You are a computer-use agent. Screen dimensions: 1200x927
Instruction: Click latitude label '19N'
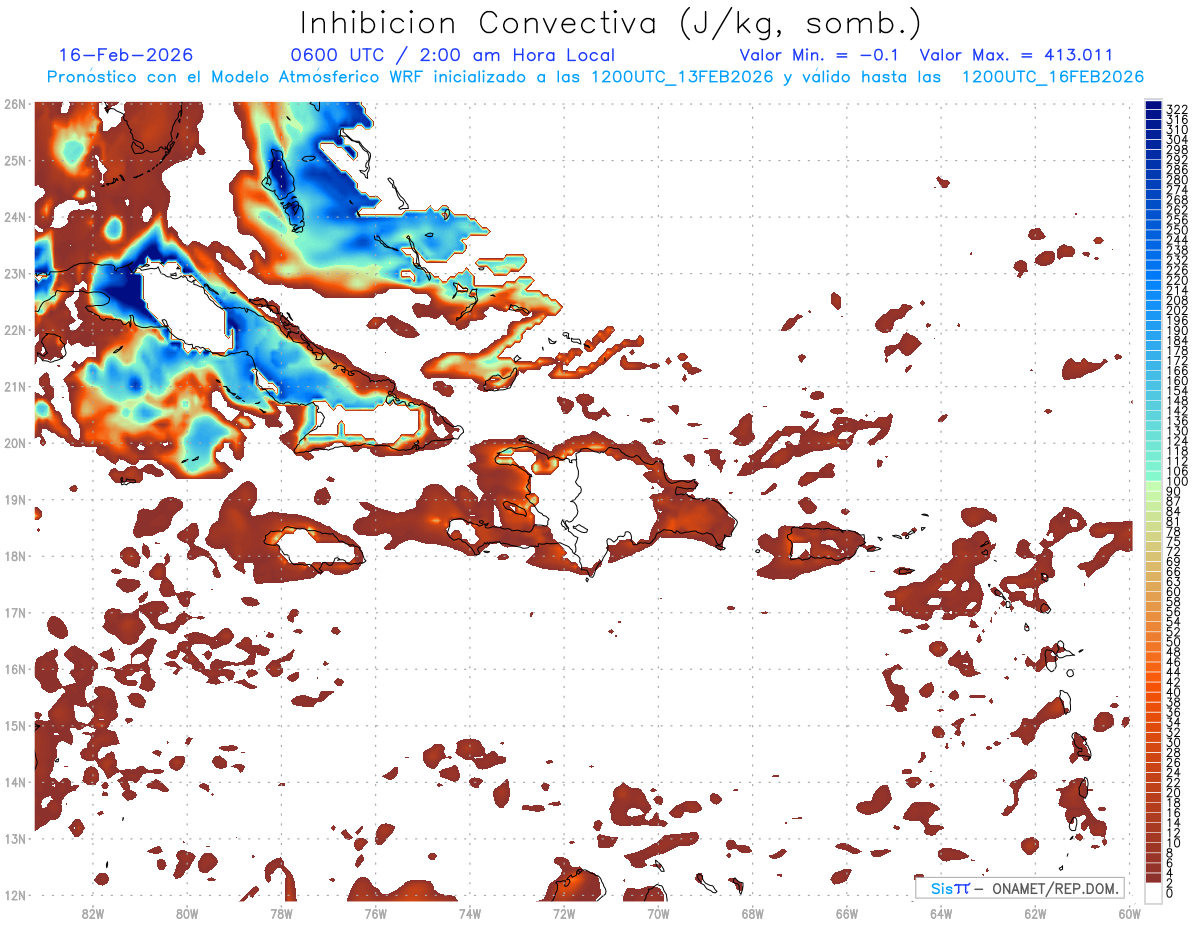tap(15, 499)
